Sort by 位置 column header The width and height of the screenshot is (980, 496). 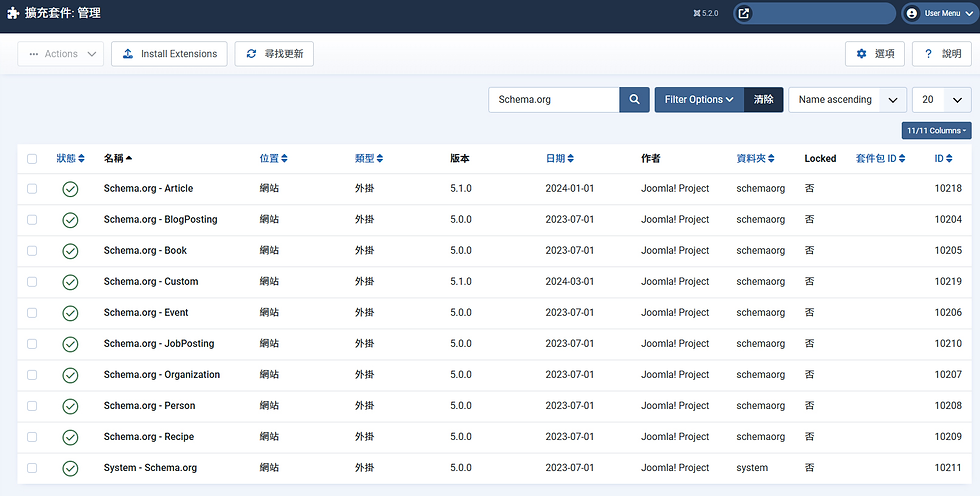[274, 159]
